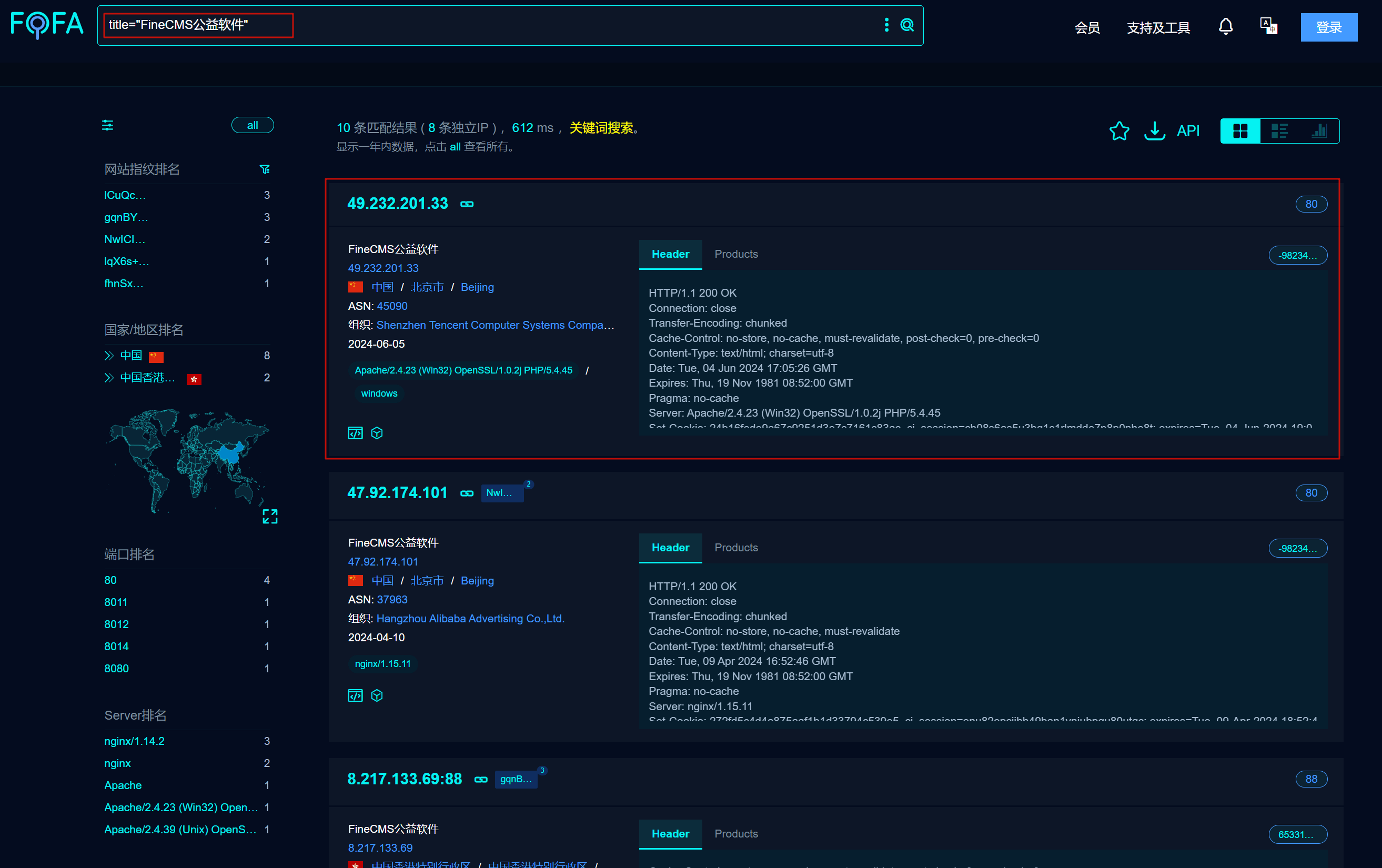1382x868 pixels.
Task: Click the search magnifier icon
Action: [x=907, y=25]
